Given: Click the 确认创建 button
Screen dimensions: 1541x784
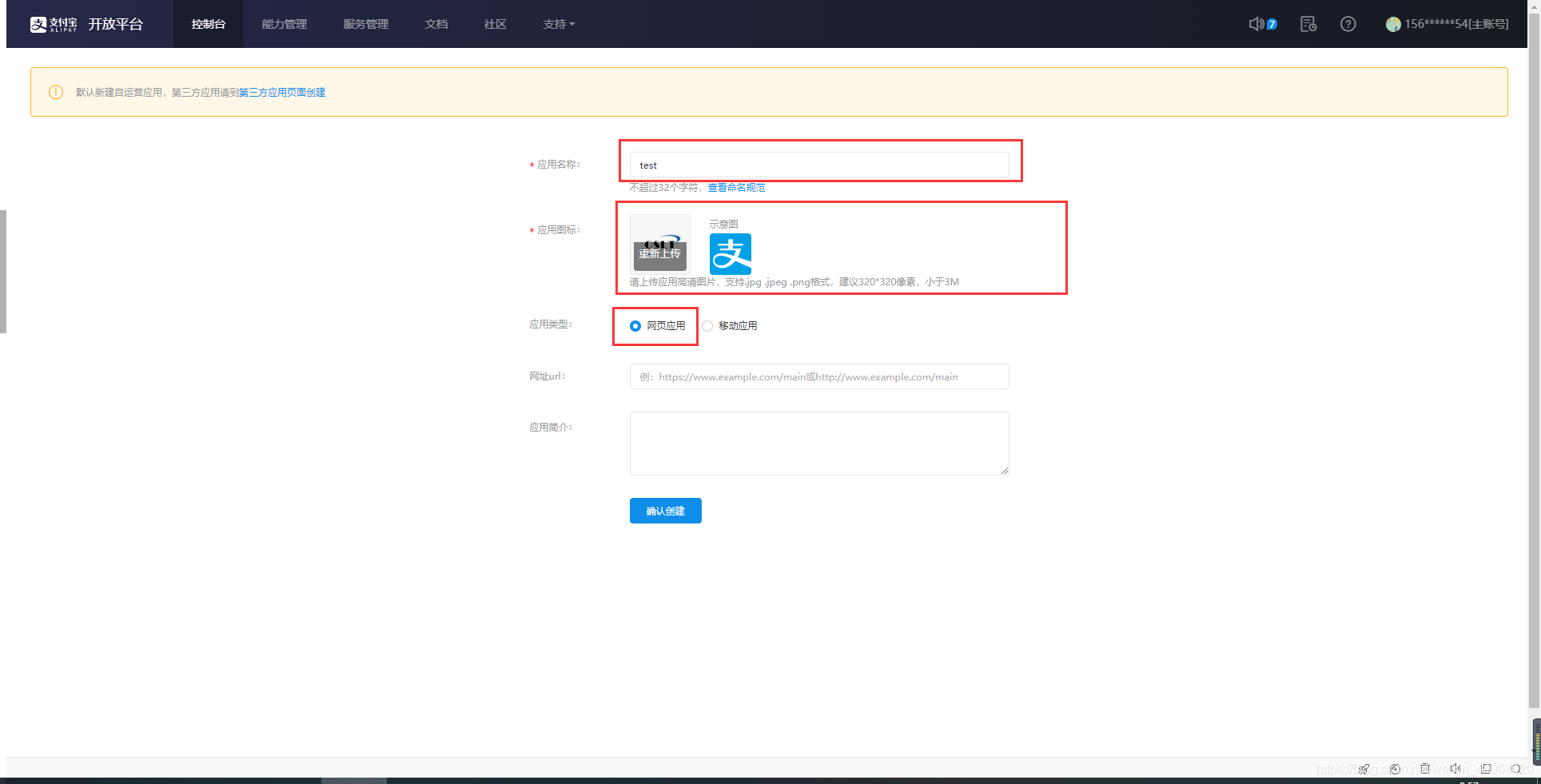Looking at the screenshot, I should [666, 511].
